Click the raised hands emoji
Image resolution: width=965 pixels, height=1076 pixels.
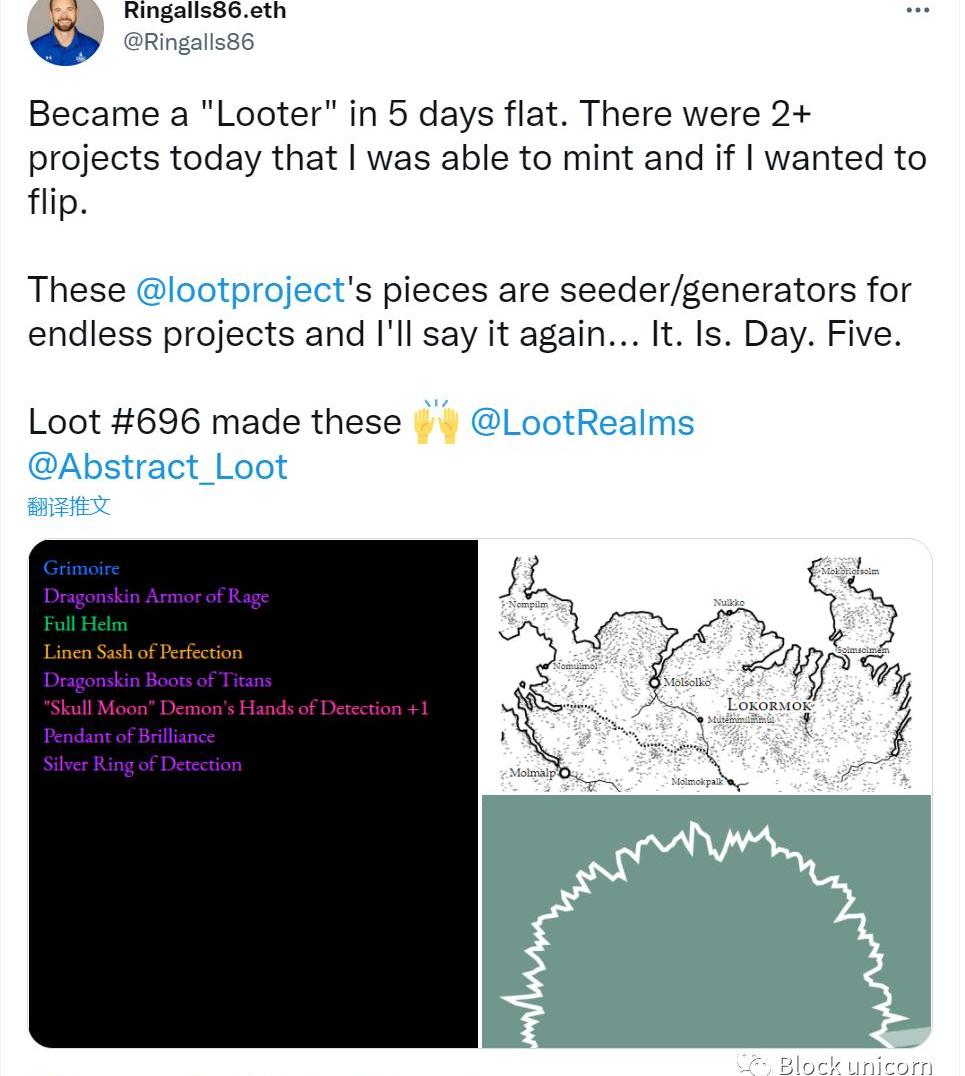tap(435, 421)
